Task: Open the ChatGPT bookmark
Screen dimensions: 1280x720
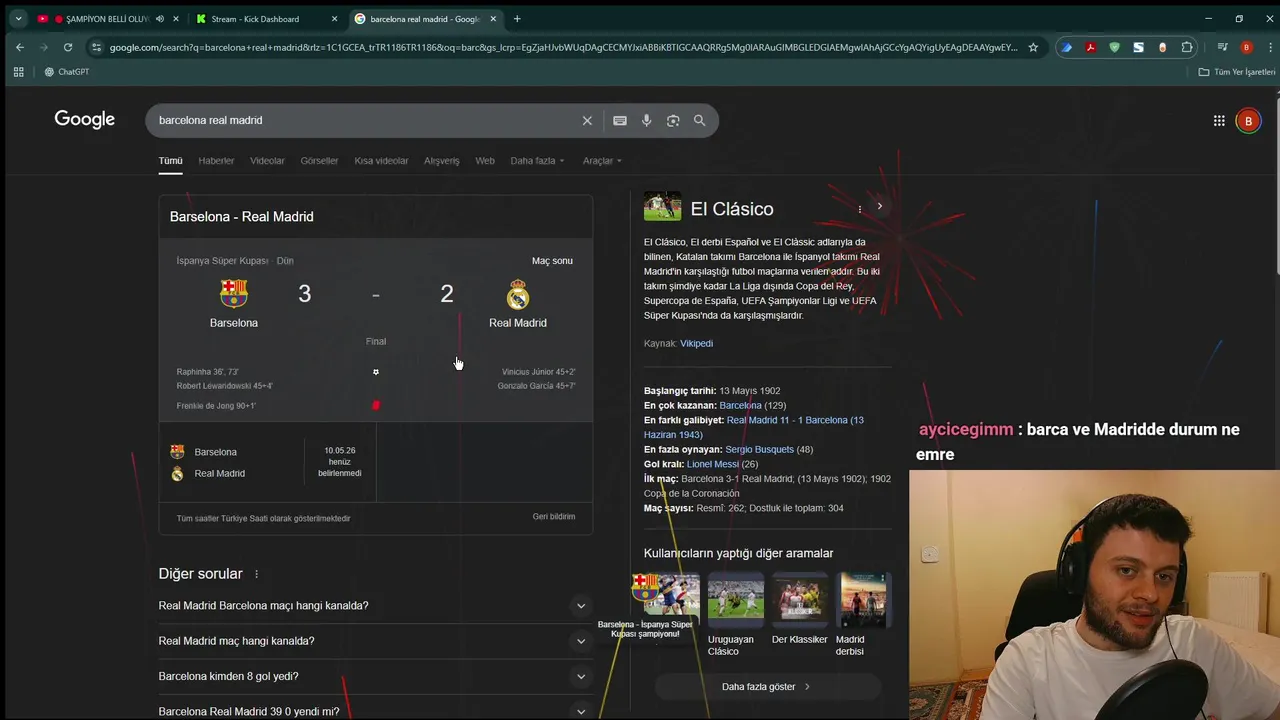Action: [67, 72]
